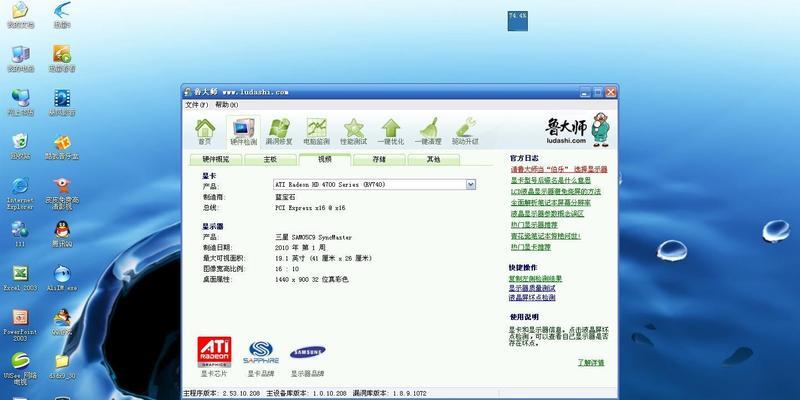Switch to the 存储 tab
This screenshot has height=400, width=800.
coord(379,160)
